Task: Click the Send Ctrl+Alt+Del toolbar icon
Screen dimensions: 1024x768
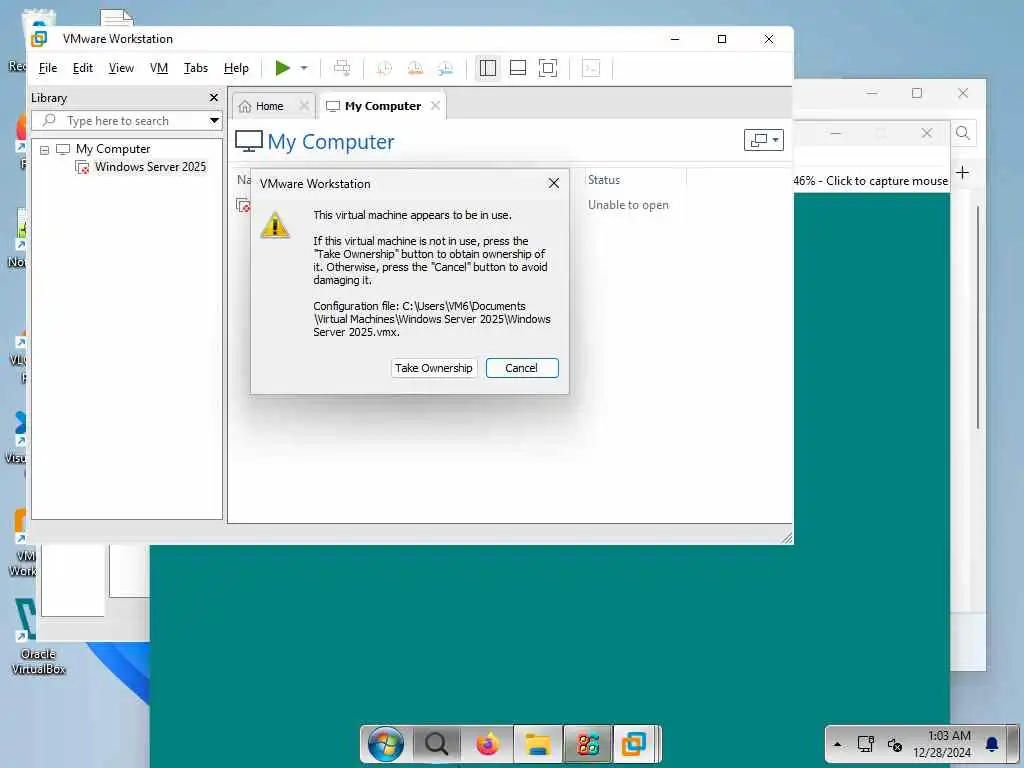Action: coord(342,68)
